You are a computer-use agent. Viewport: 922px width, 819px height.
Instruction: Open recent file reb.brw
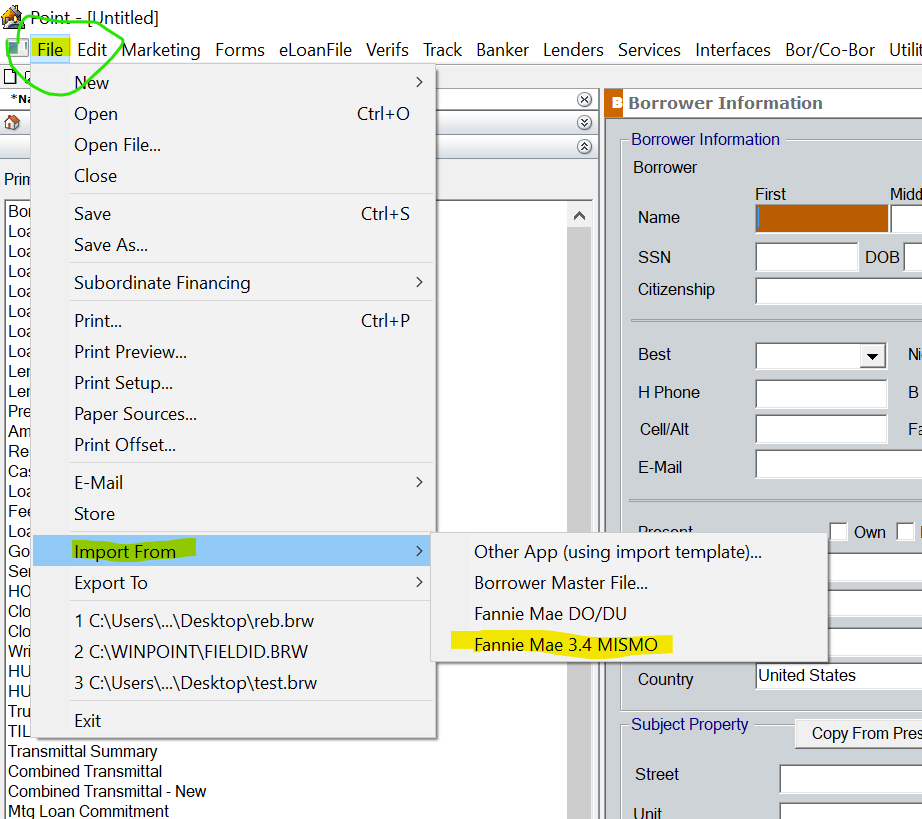pos(194,621)
